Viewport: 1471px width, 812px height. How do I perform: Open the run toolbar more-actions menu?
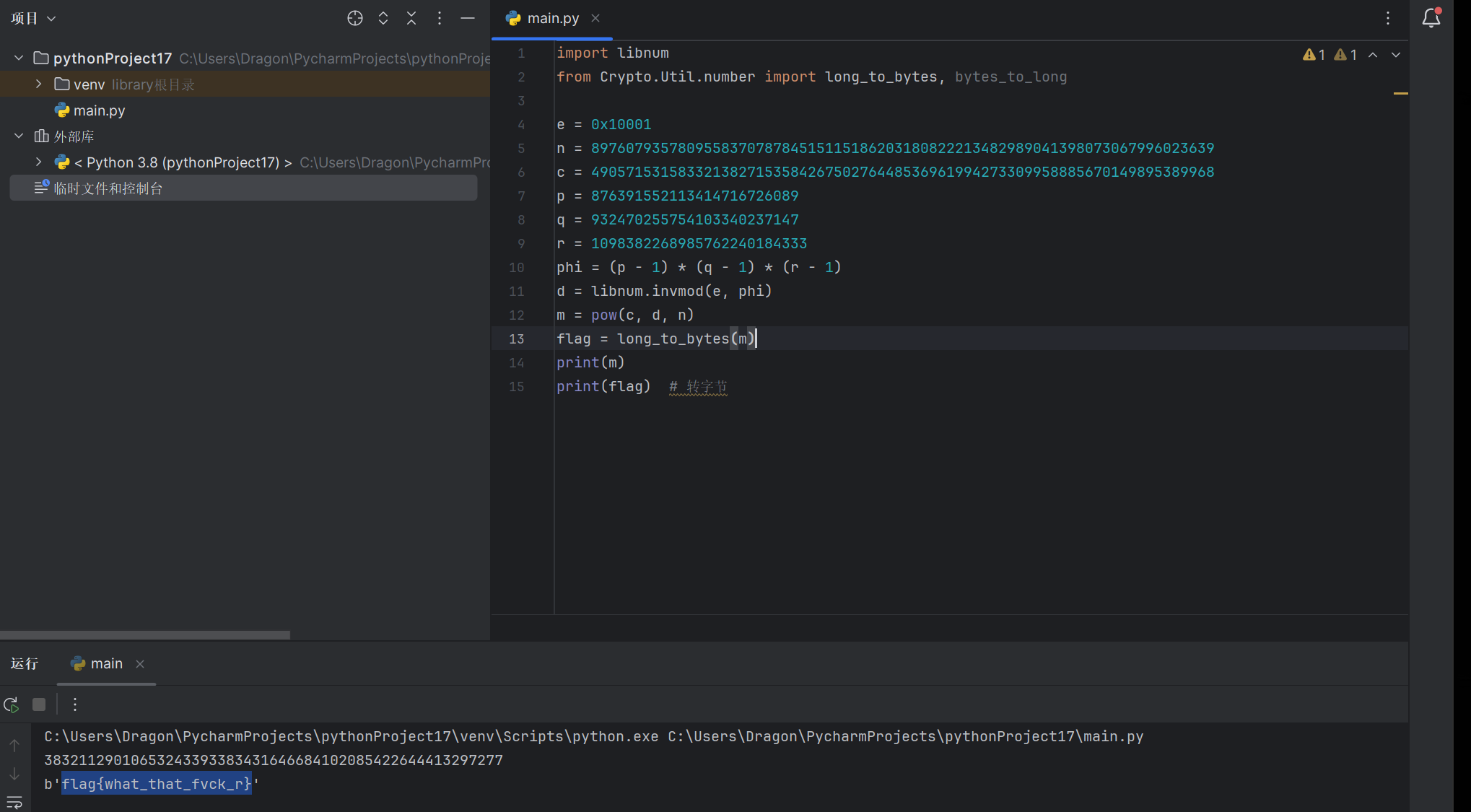pyautogui.click(x=75, y=704)
